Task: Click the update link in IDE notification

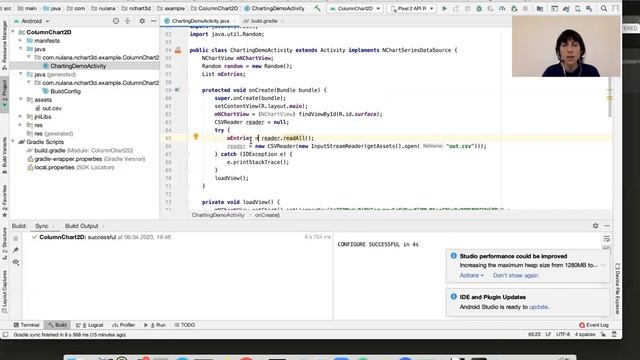Action: point(538,307)
